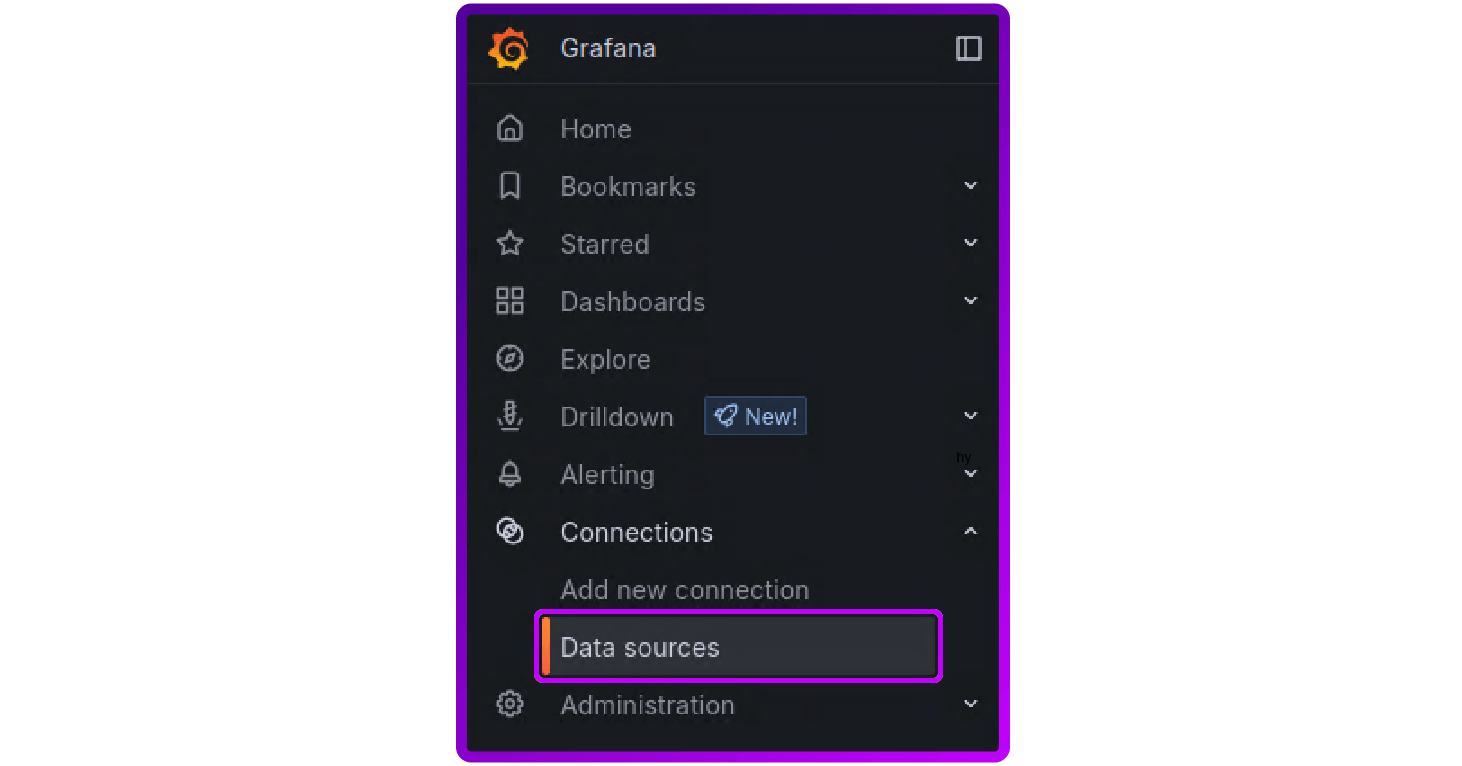Open Explore using its compass icon
1462x766 pixels.
coord(510,359)
